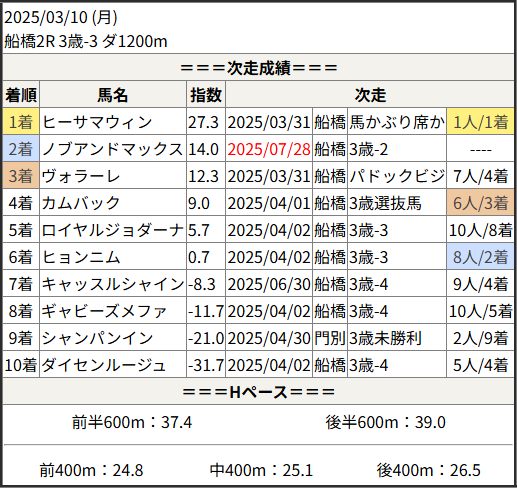Image resolution: width=517 pixels, height=488 pixels.
Task: Select the blue 8人/2着 result cell
Action: [480, 257]
